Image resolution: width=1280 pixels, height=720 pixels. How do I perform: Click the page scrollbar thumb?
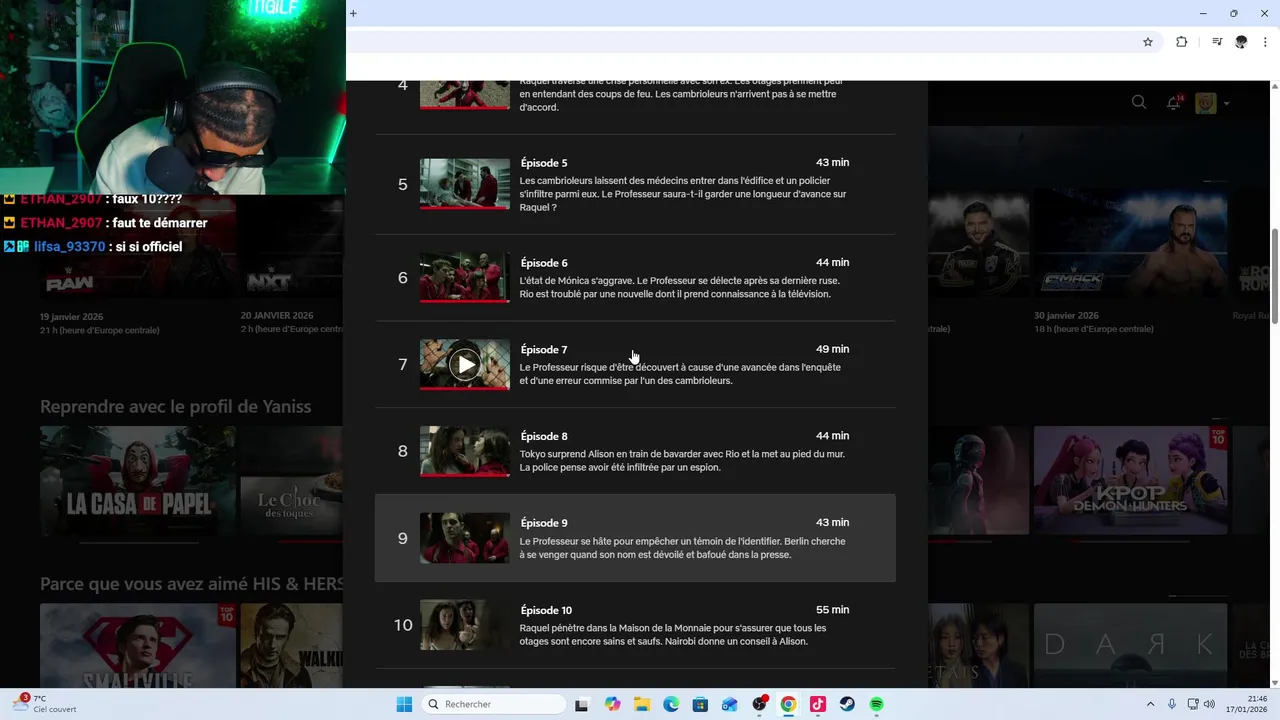click(x=1274, y=275)
